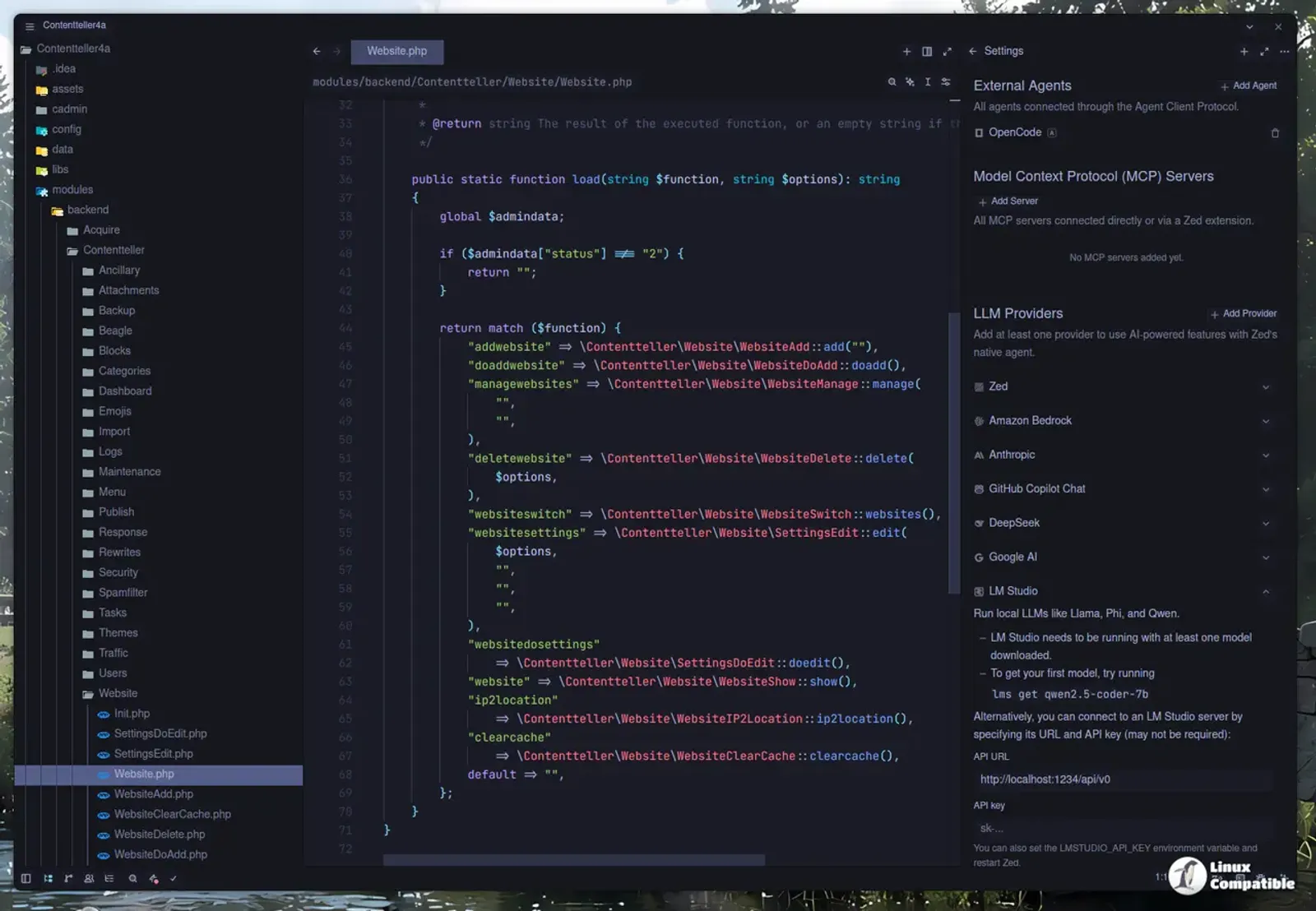This screenshot has height=911, width=1316.
Task: Expand the agent panel to full size
Action: [x=1264, y=51]
